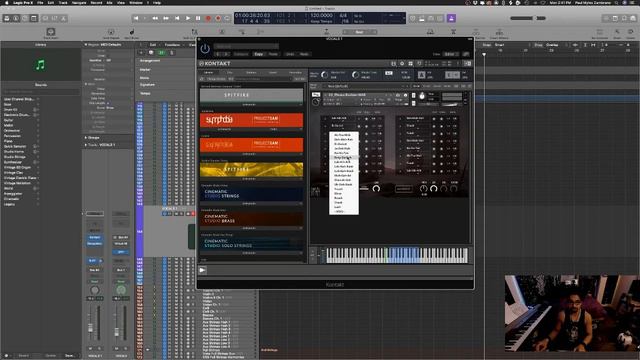The image size is (640, 360).
Task: Open Cinematic Studio Strings library tile
Action: tap(251, 194)
